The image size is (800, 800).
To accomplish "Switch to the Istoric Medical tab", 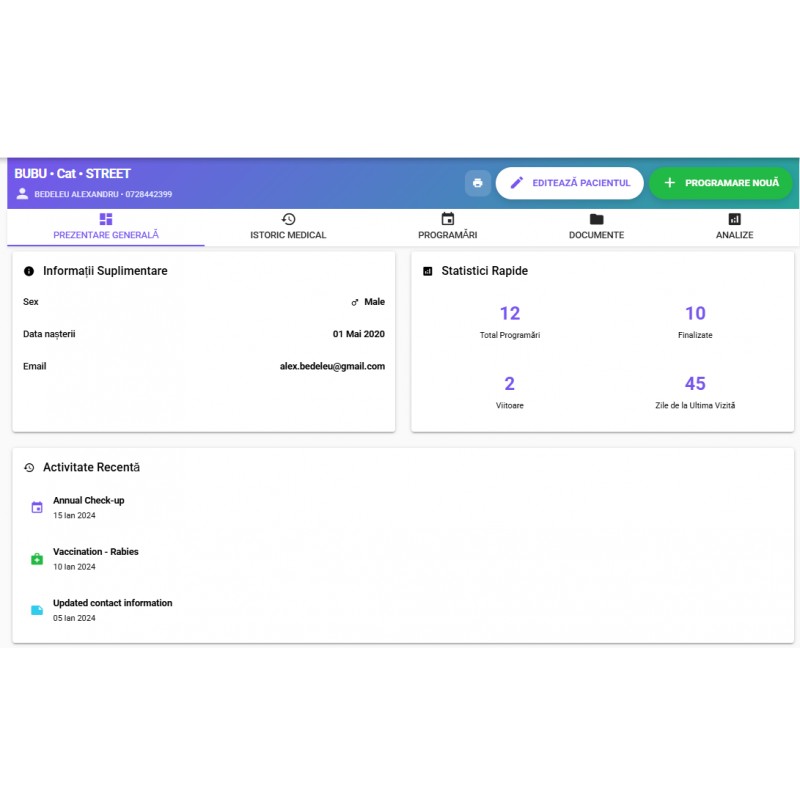I will pyautogui.click(x=288, y=227).
